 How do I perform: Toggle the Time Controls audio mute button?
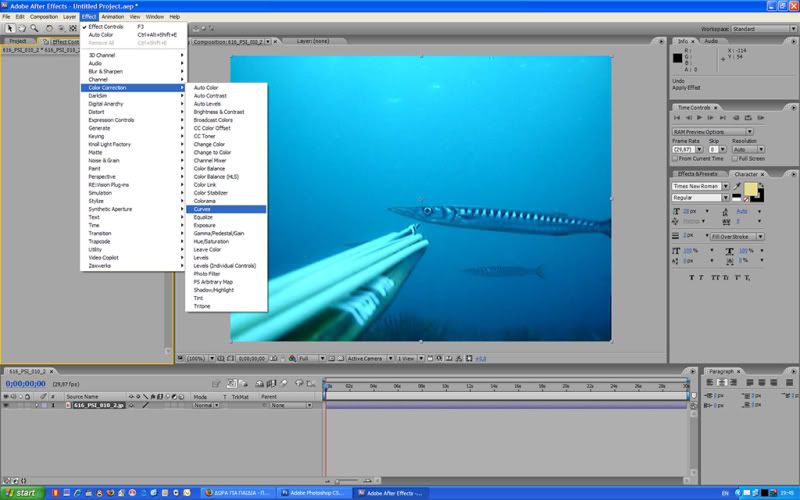(x=736, y=118)
